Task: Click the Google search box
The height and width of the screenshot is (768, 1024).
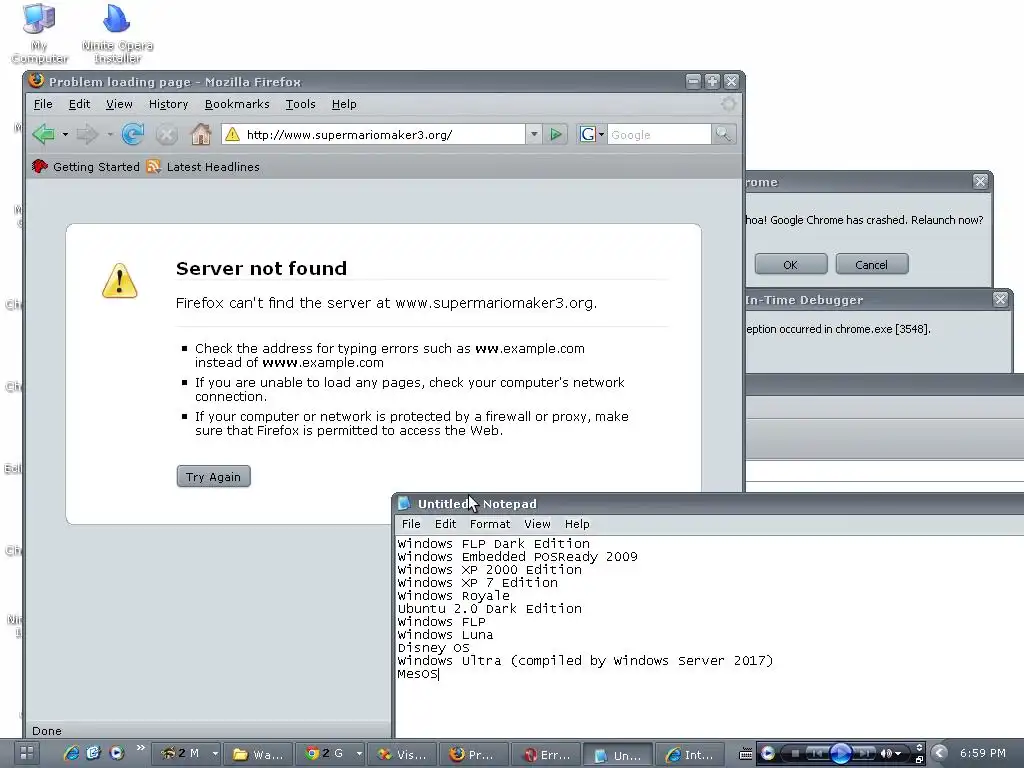Action: tap(659, 135)
